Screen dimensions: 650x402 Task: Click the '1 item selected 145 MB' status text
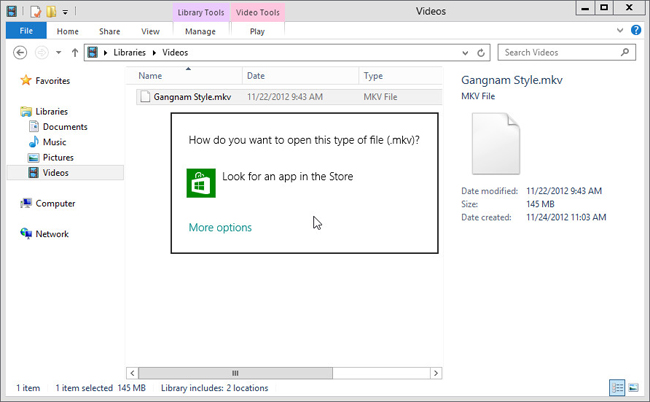click(x=101, y=388)
